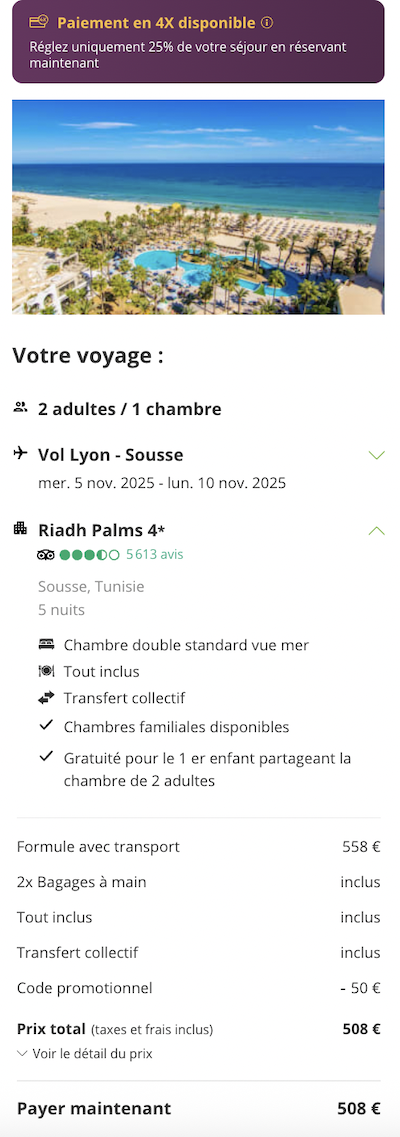Click the checkmark next to Chambres familiales disponibles
Viewport: 400px width, 1137px height.
(x=46, y=724)
